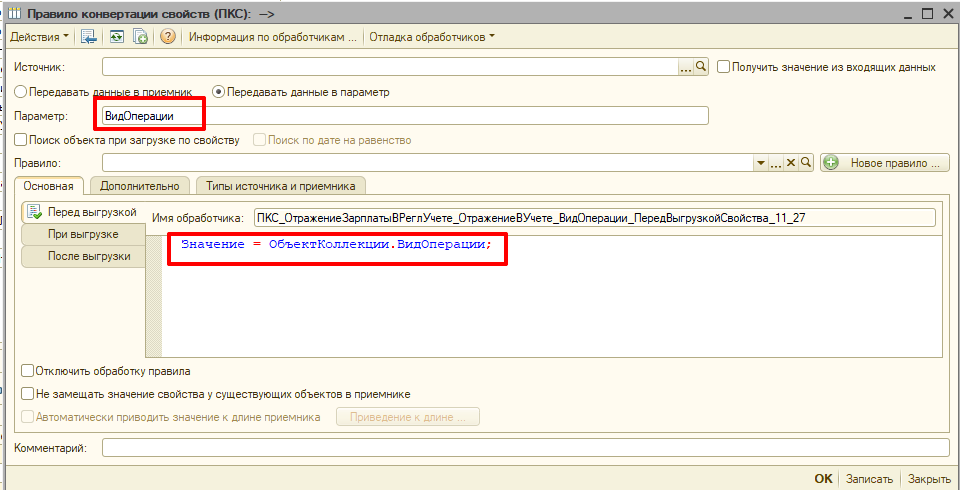
Task: Toggle Поиск объекта при загрузке по свойству
Action: point(21,140)
